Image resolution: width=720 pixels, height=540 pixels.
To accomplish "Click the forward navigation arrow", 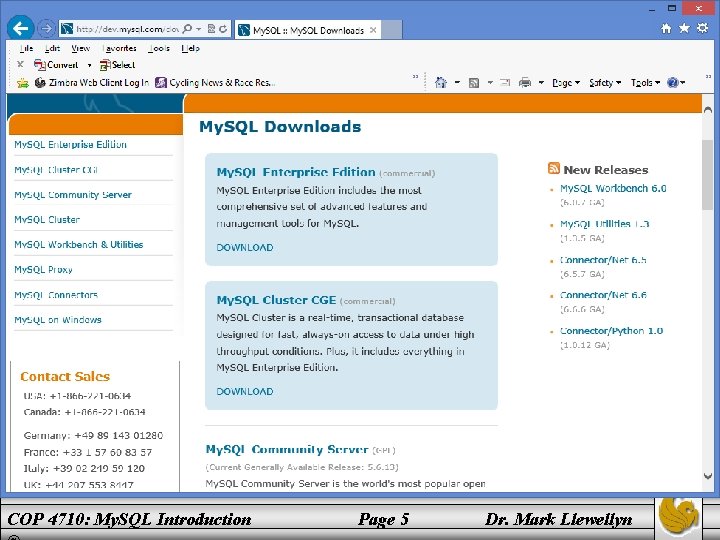I will click(x=46, y=29).
